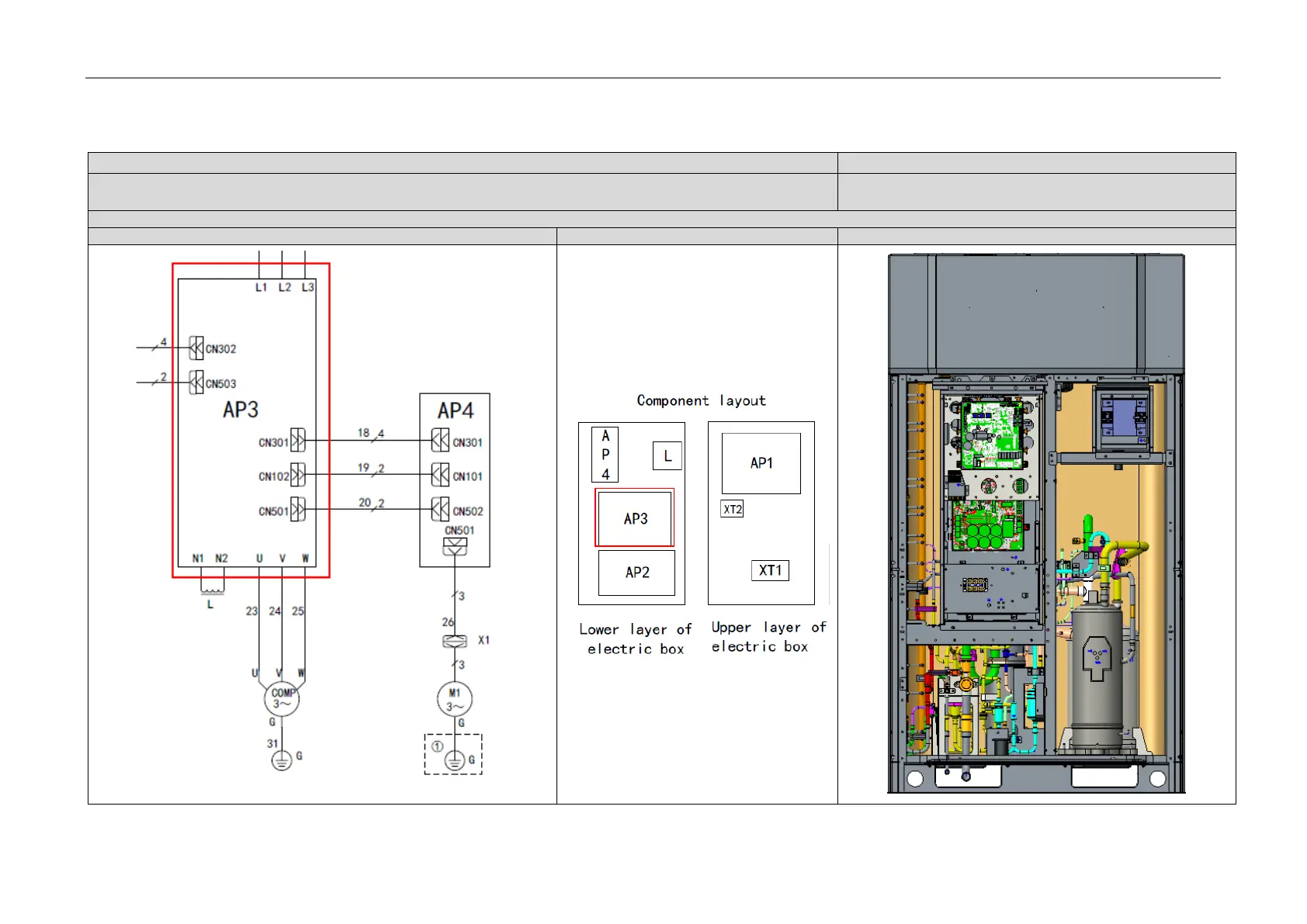Click wire number 25 label

(x=298, y=611)
